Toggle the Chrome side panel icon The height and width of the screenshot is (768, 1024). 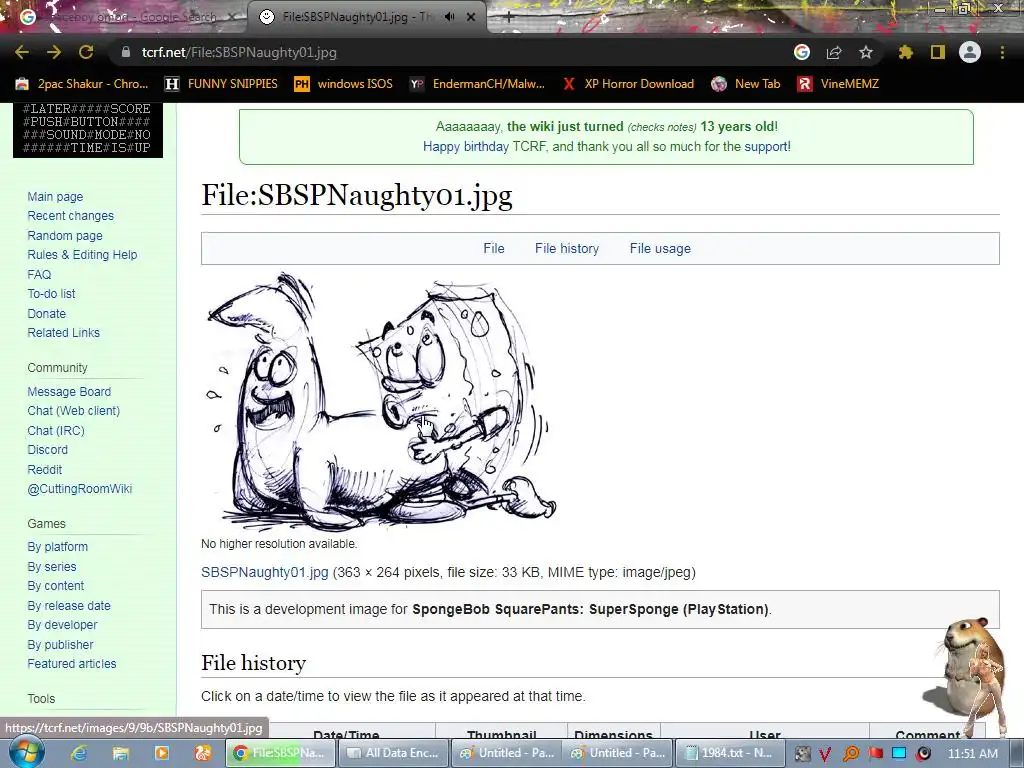(938, 52)
